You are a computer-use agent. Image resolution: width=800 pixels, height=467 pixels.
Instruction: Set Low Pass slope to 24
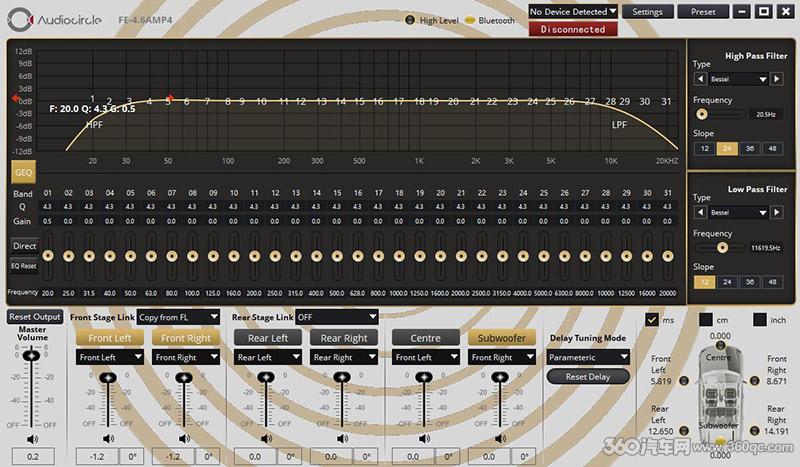point(727,282)
